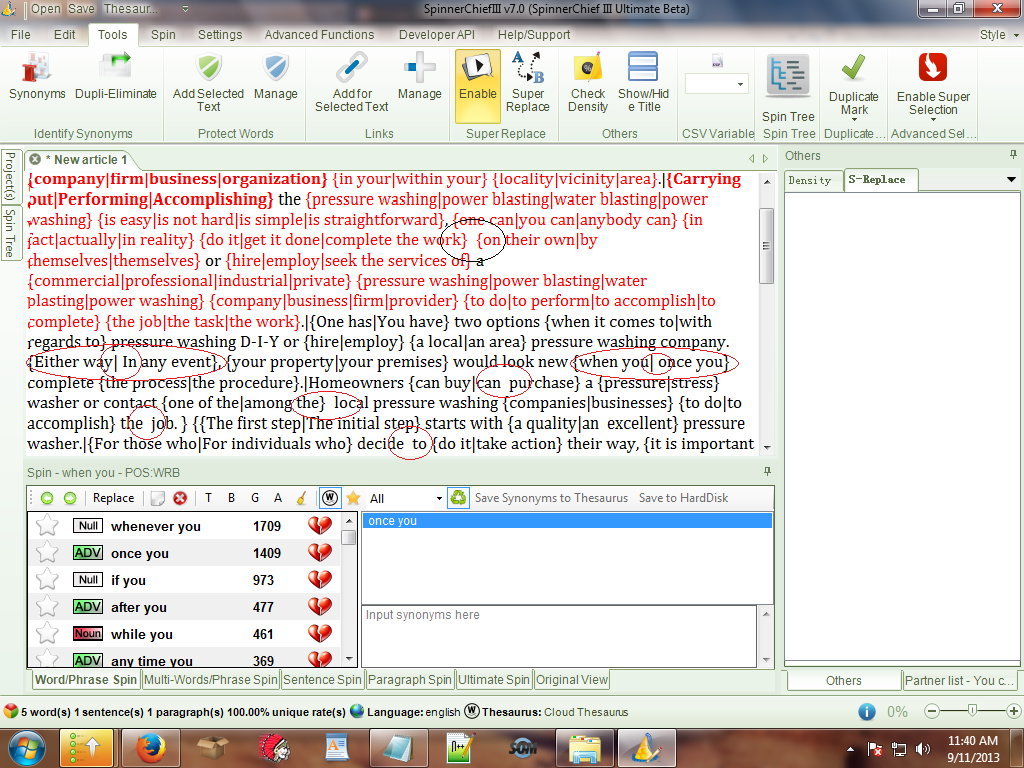1024x768 pixels.
Task: Click Save Synonyms to Thesaurus
Action: point(551,498)
